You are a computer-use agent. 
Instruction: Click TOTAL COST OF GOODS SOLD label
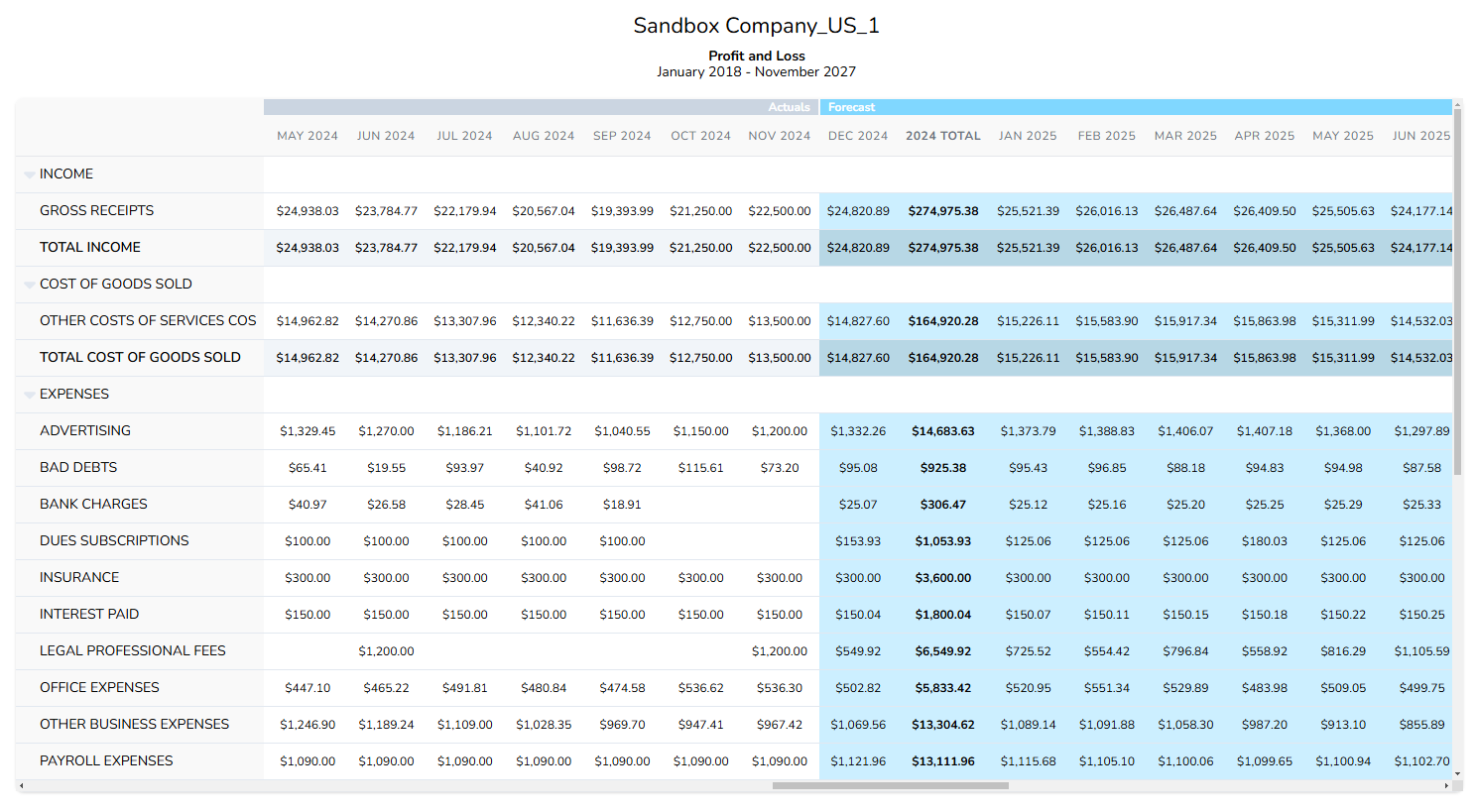coord(140,358)
